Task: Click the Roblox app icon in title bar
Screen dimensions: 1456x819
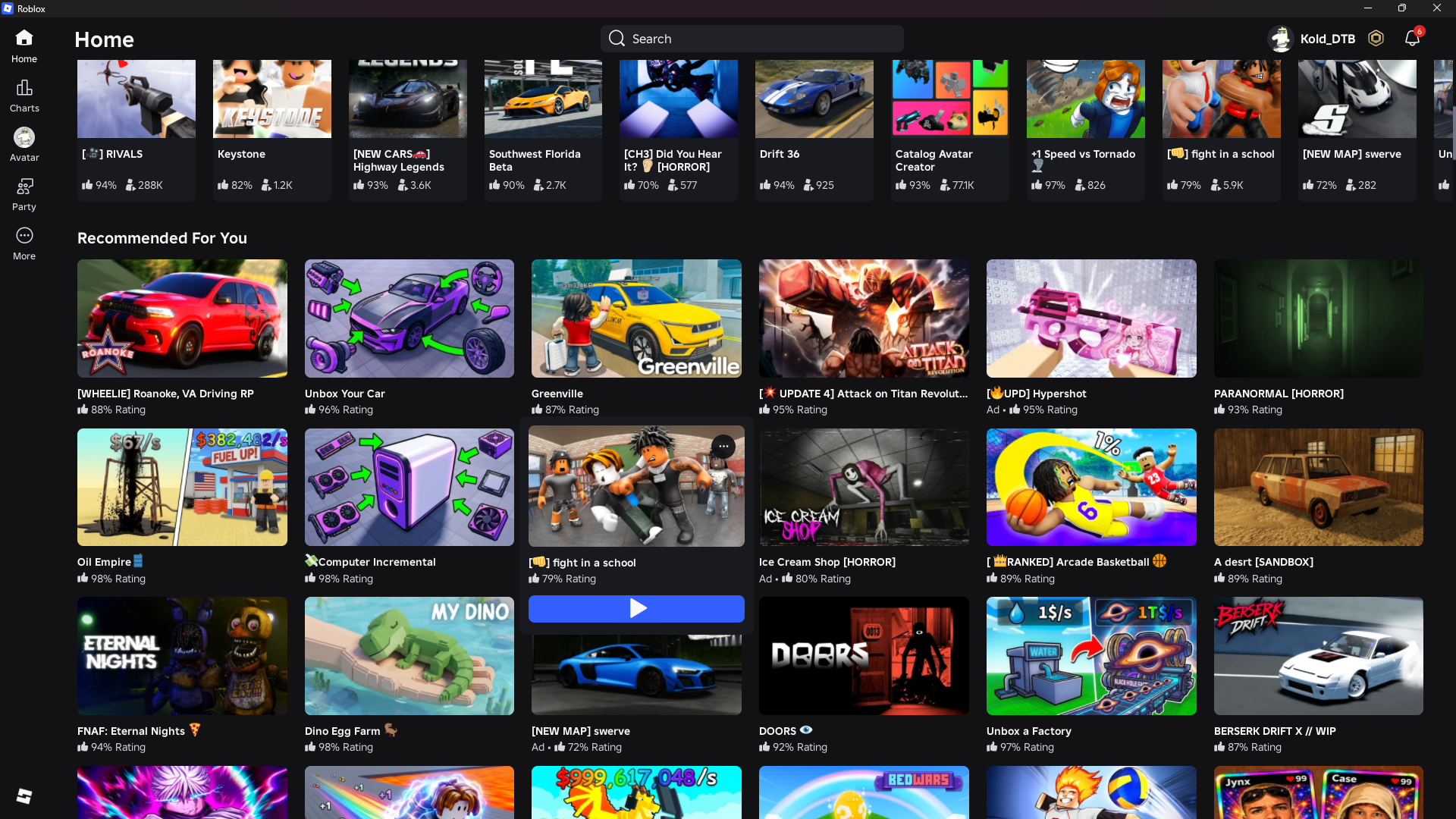Action: 8,8
